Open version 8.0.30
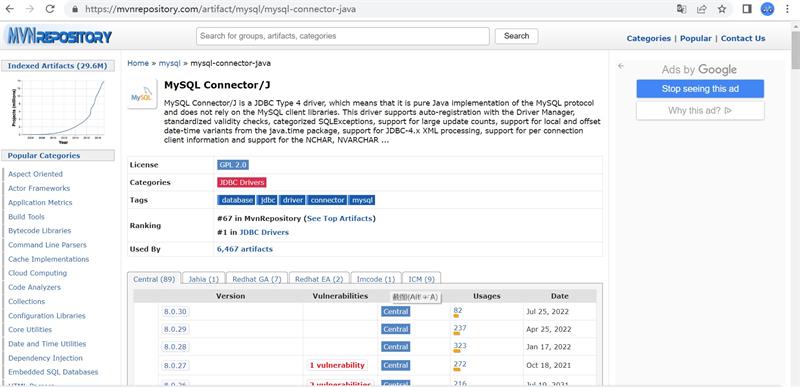Screen dimensions: 800x387 [x=175, y=312]
